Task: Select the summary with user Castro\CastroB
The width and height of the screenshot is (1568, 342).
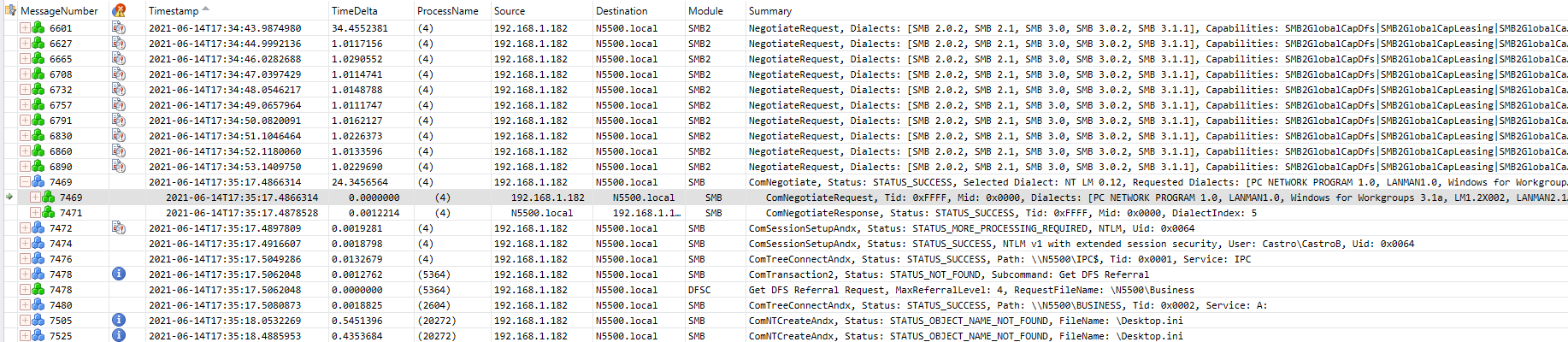Action: coord(1082,244)
